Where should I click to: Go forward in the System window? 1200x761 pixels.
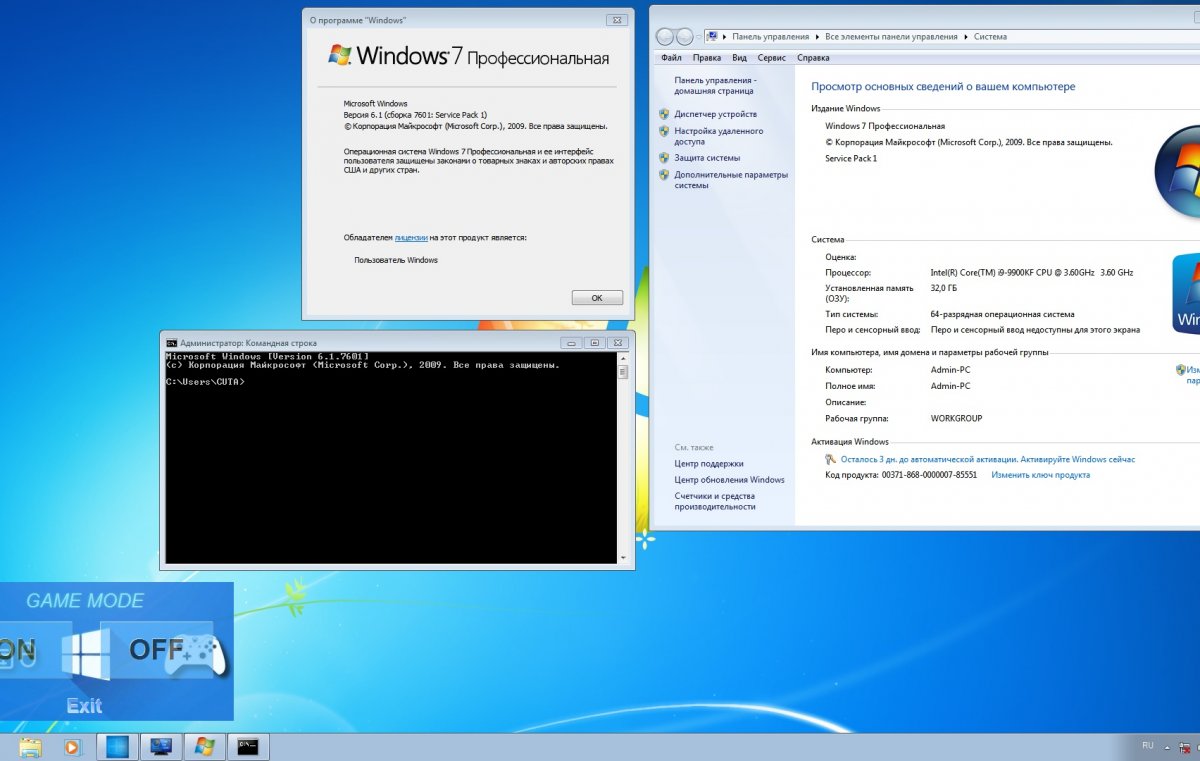tap(685, 37)
